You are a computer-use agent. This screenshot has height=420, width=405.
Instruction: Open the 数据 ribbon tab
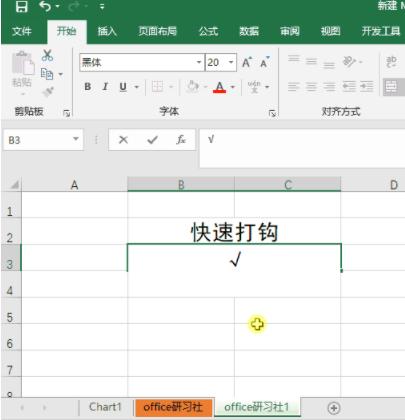pyautogui.click(x=249, y=31)
